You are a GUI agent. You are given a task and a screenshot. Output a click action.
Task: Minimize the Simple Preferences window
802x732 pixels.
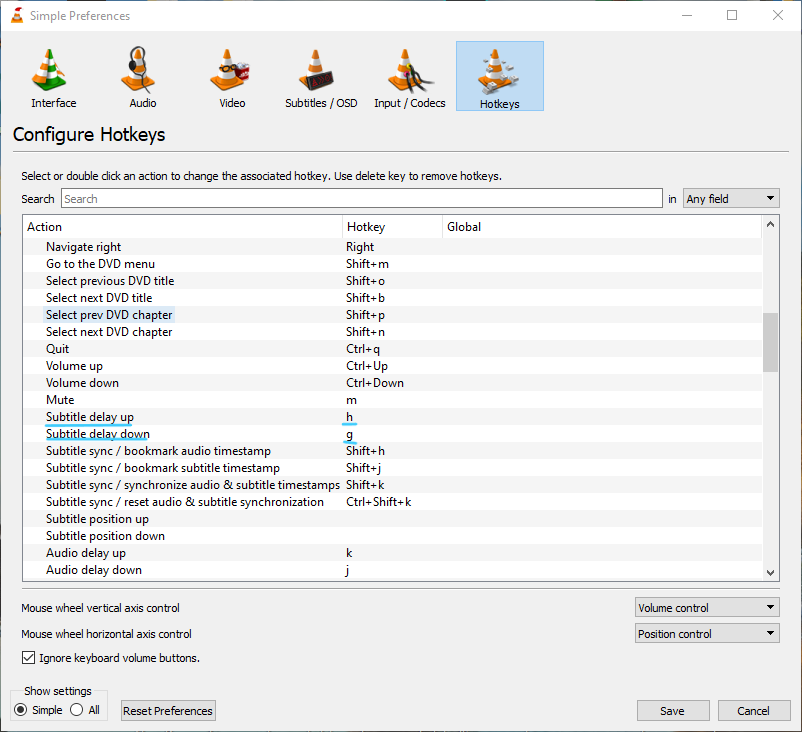[687, 15]
